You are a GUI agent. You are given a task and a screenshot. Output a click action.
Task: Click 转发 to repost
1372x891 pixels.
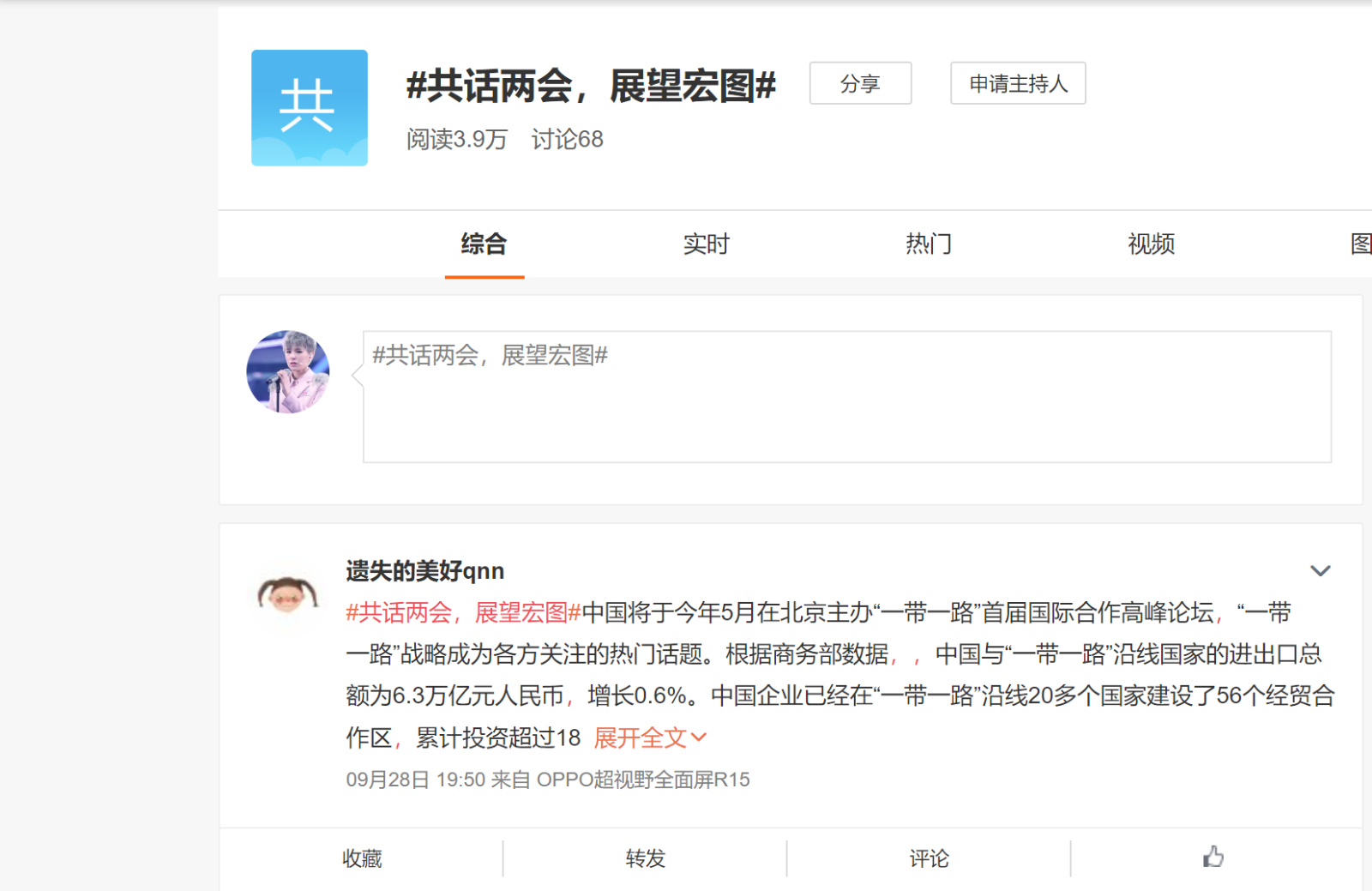[645, 858]
